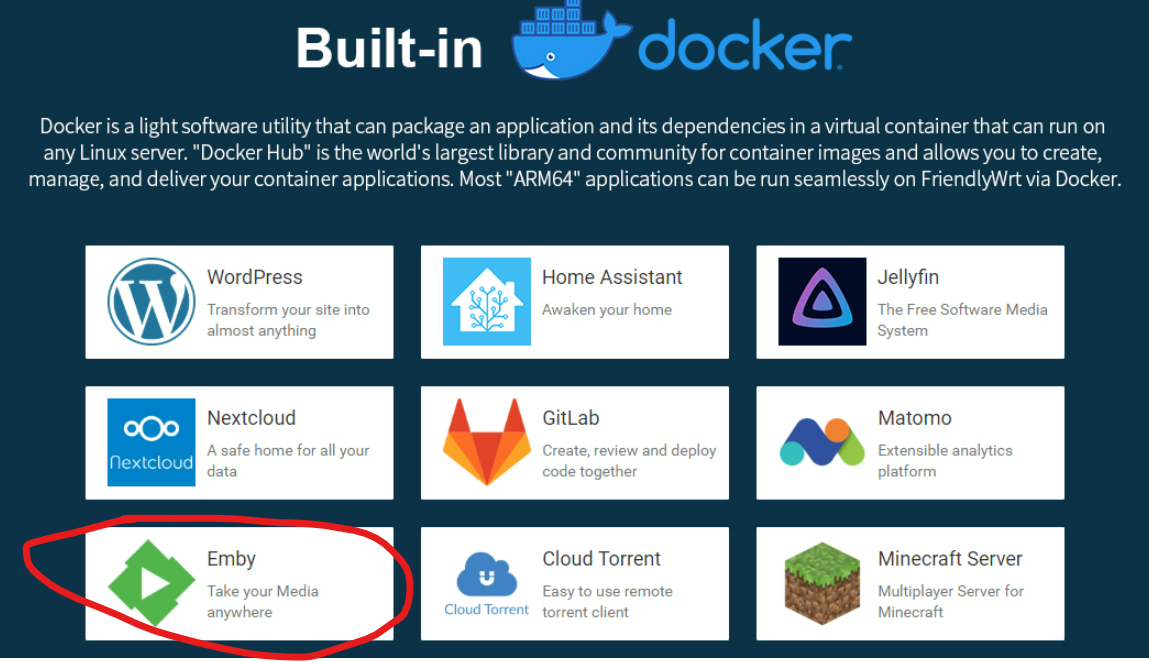Click the Docker whale logo
1149x662 pixels.
click(x=572, y=40)
